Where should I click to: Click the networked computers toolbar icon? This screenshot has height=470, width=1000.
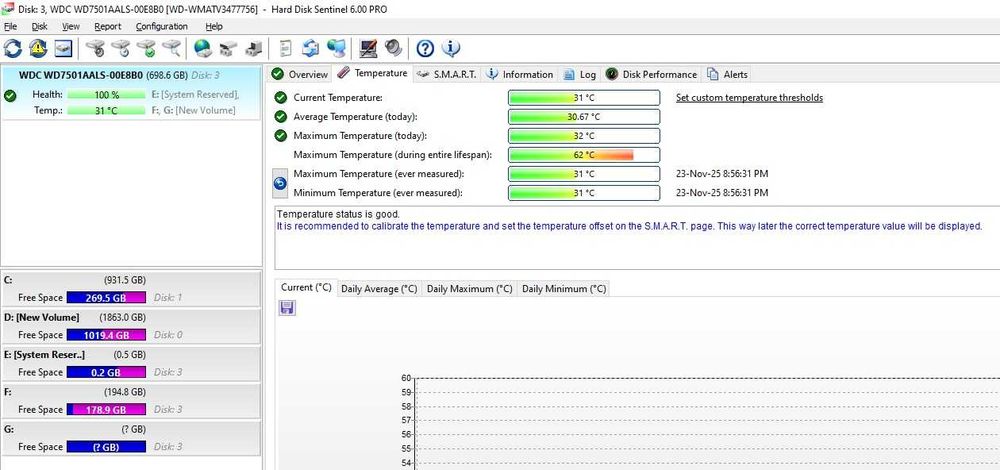(336, 48)
